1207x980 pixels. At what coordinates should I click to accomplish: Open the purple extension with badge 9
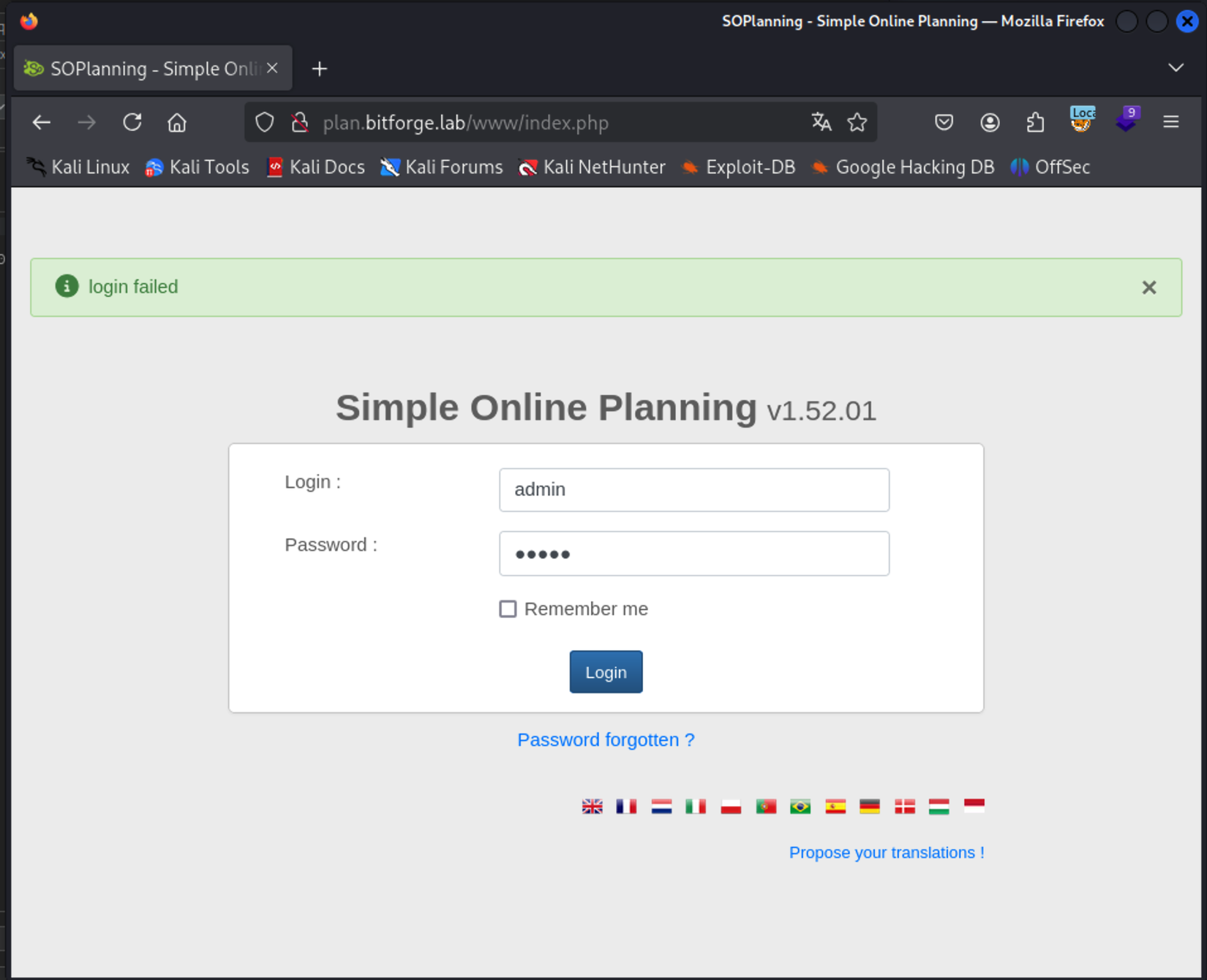pos(1127,119)
